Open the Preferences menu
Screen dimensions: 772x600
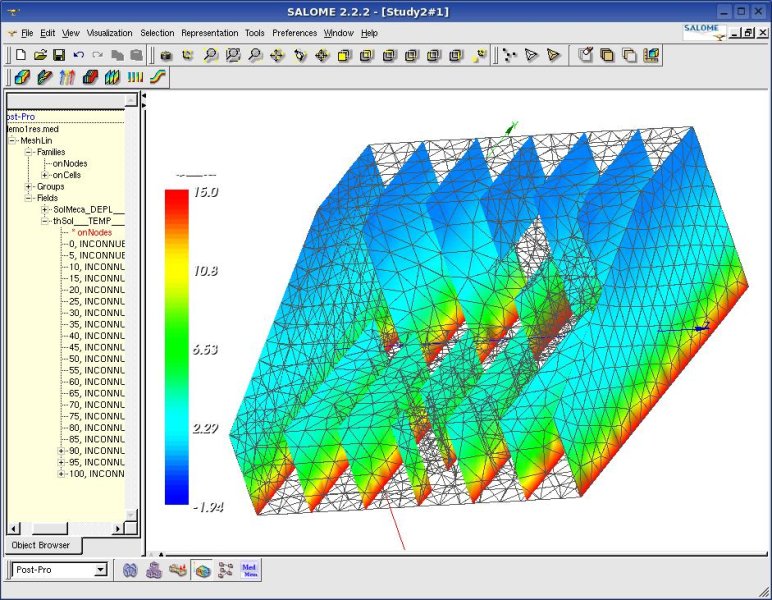[x=294, y=33]
